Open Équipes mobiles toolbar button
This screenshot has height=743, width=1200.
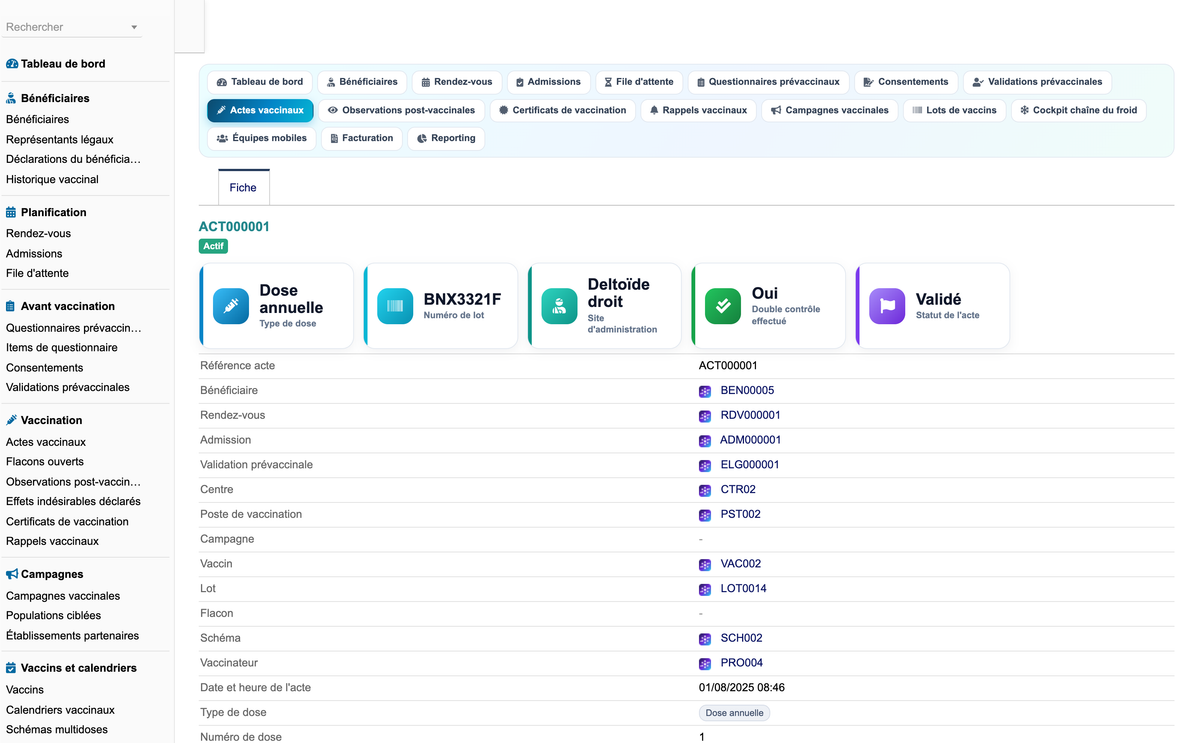(262, 138)
